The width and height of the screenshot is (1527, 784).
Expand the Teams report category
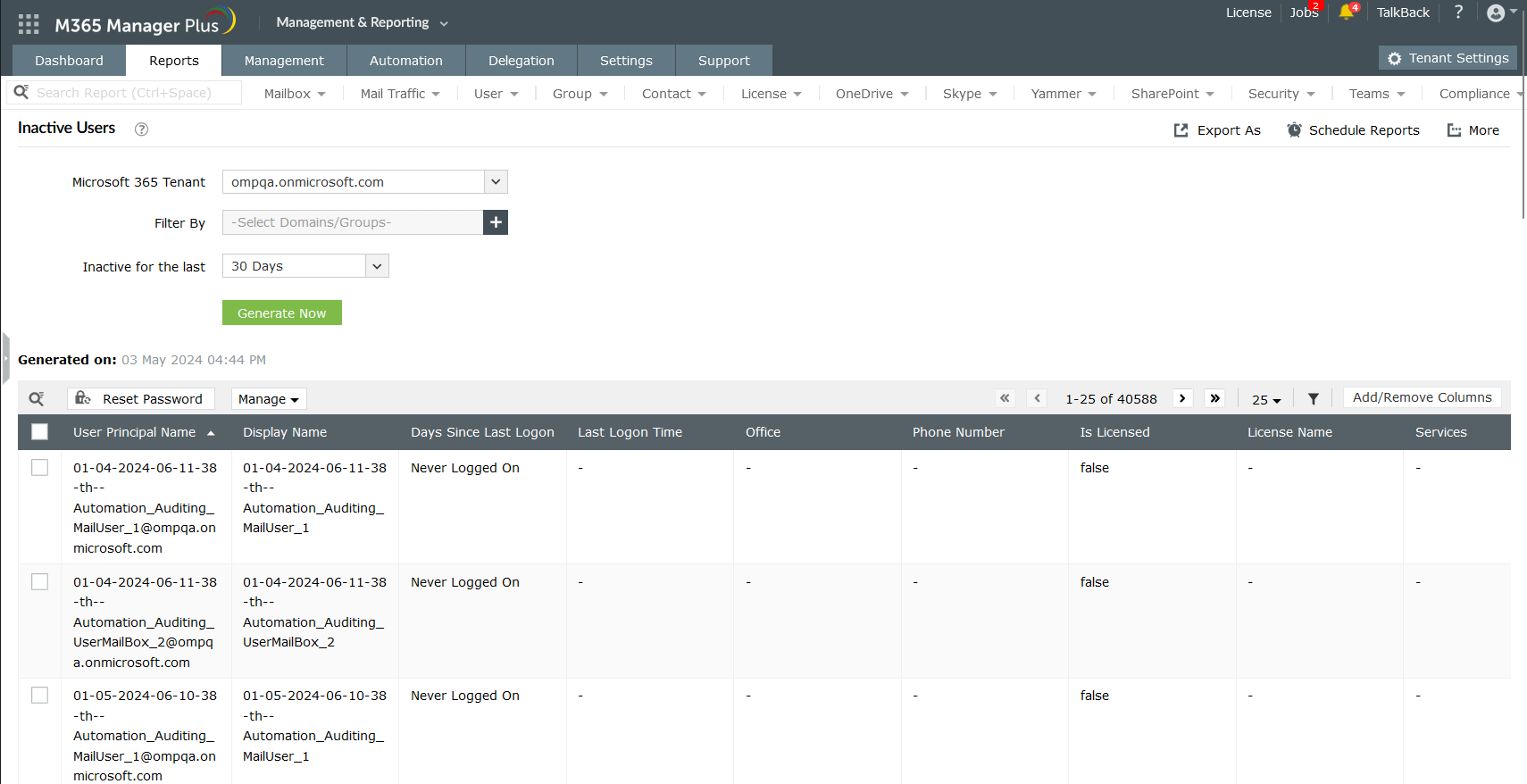pos(1377,94)
